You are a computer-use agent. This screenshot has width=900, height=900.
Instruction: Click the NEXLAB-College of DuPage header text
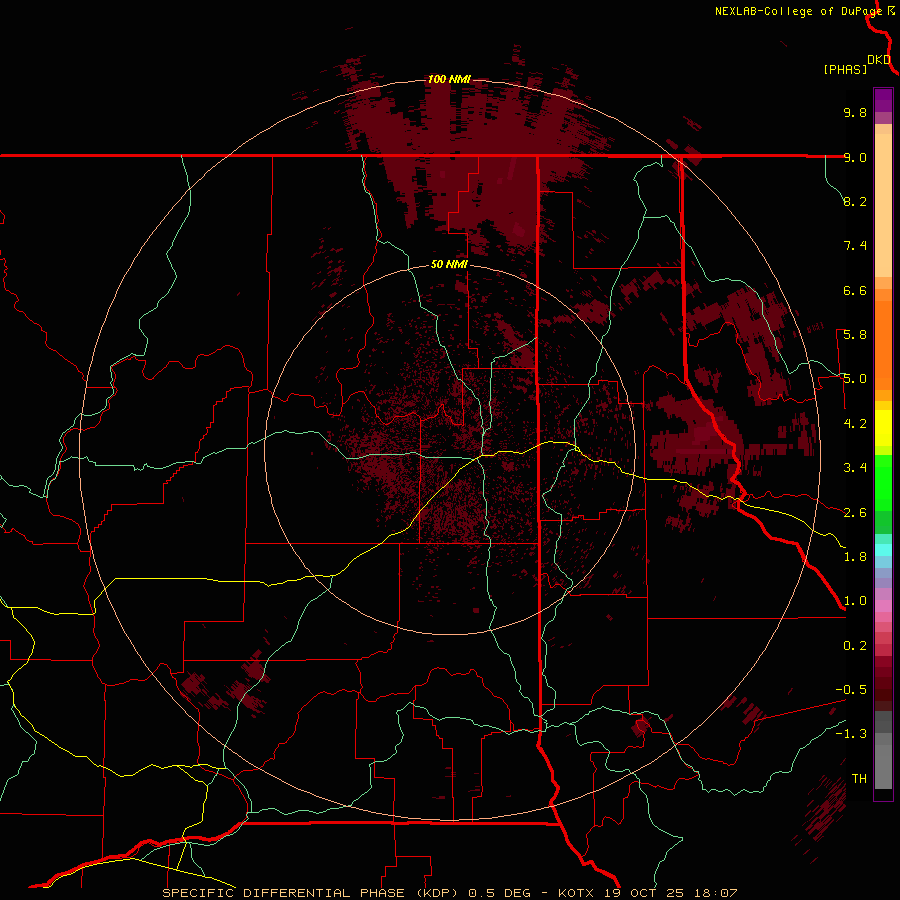click(x=800, y=11)
